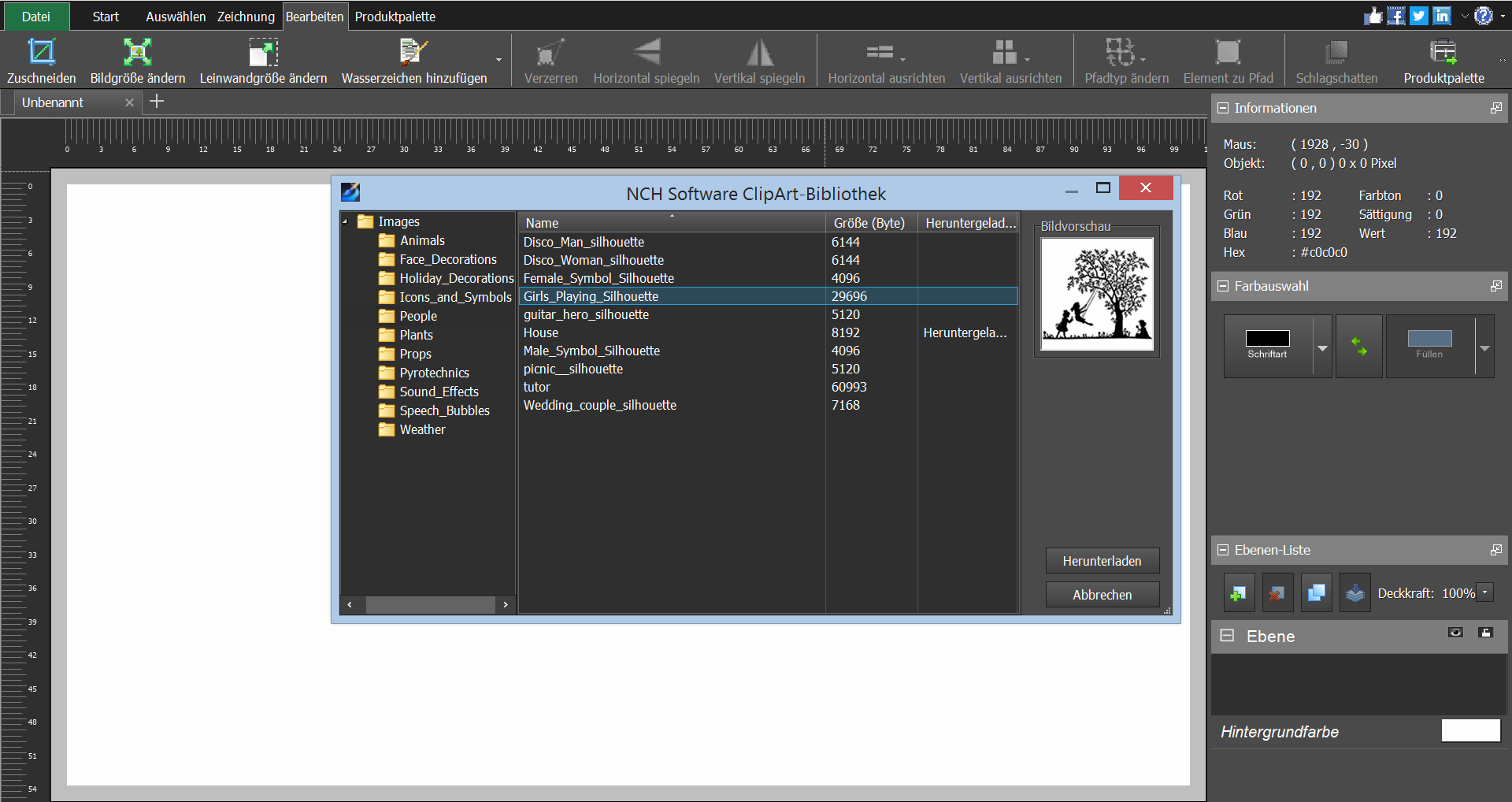Collapse the Ebene layer entry

point(1227,636)
